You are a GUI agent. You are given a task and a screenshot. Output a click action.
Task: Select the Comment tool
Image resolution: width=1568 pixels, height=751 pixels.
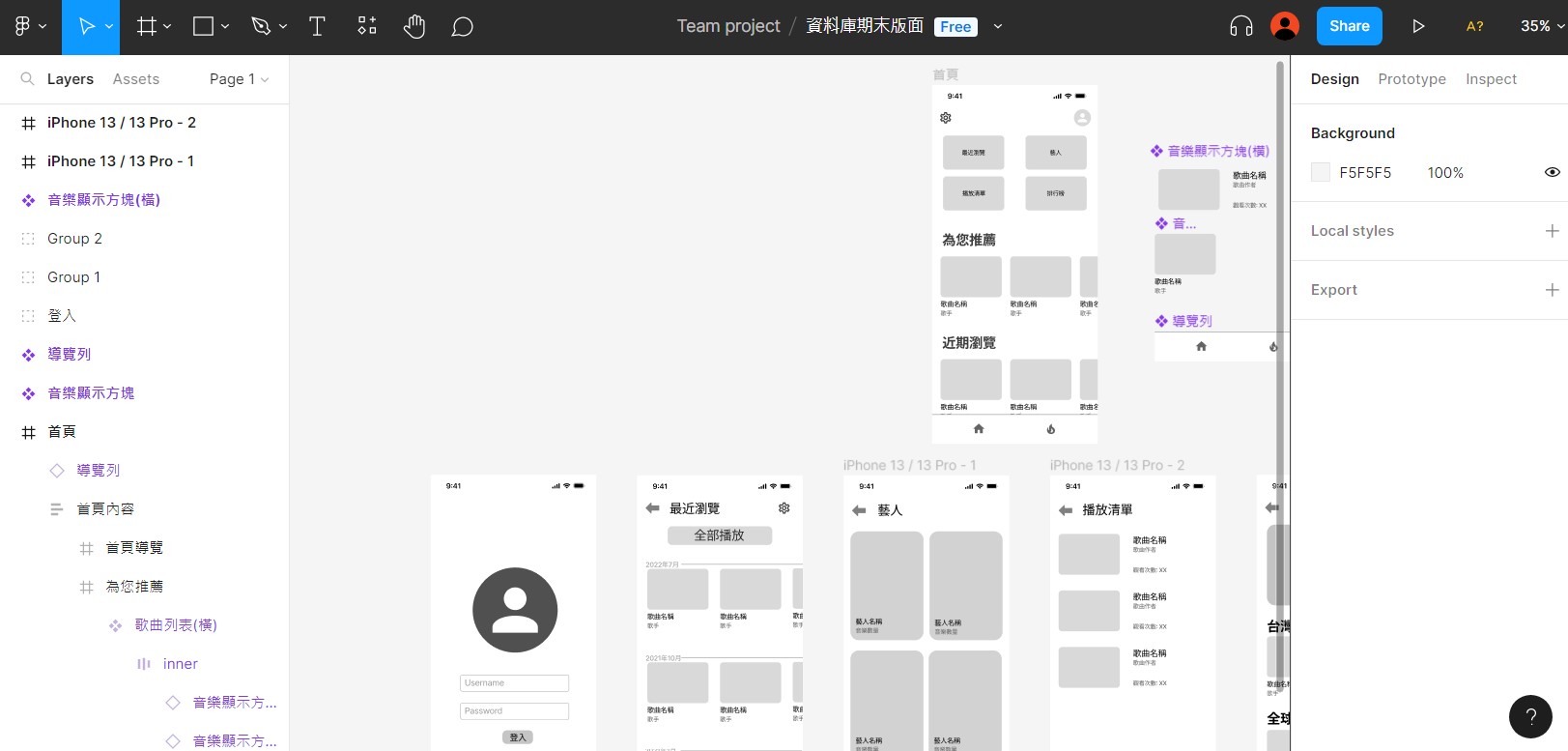click(463, 27)
